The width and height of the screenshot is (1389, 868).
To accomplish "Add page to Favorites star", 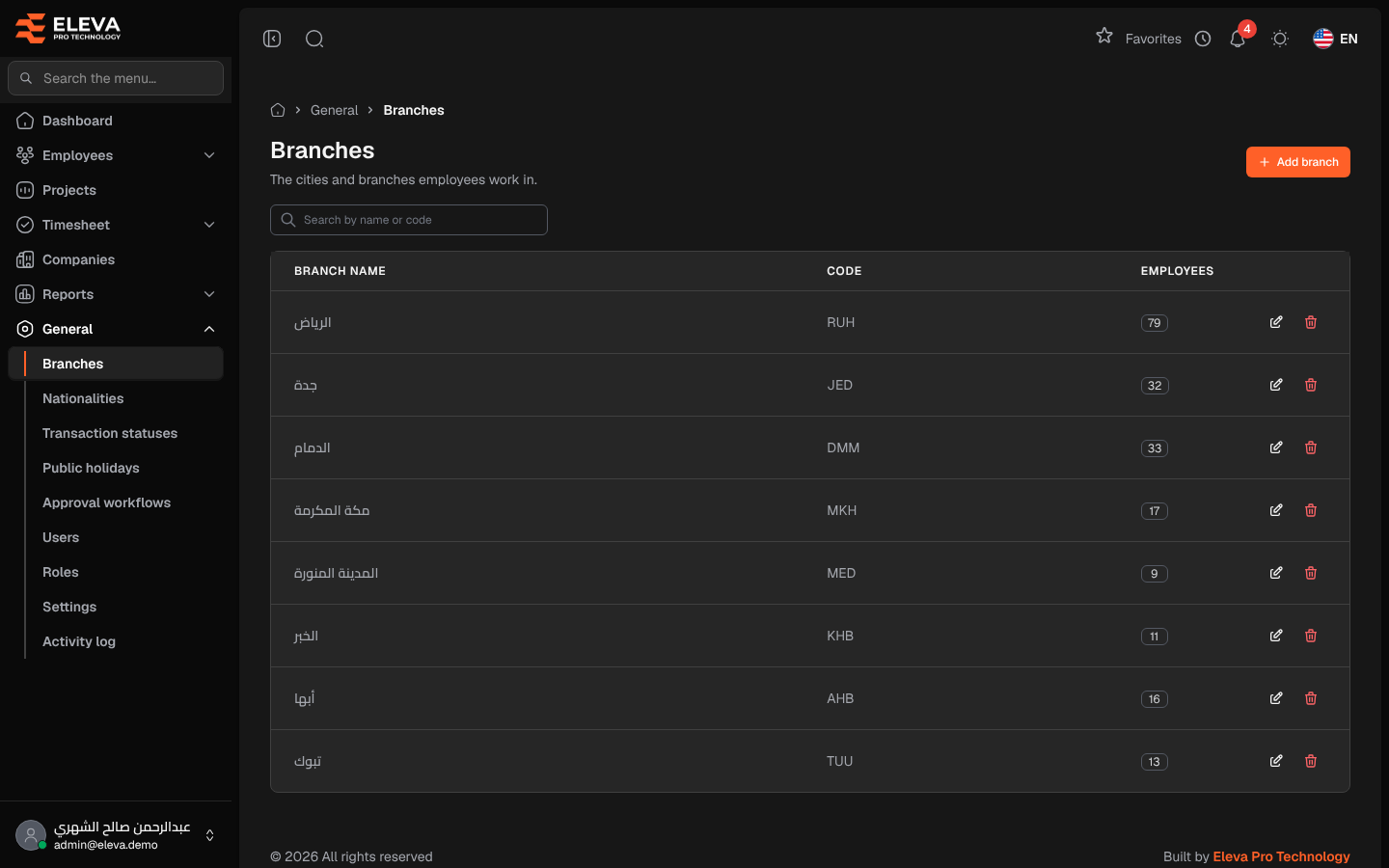I will [1104, 37].
